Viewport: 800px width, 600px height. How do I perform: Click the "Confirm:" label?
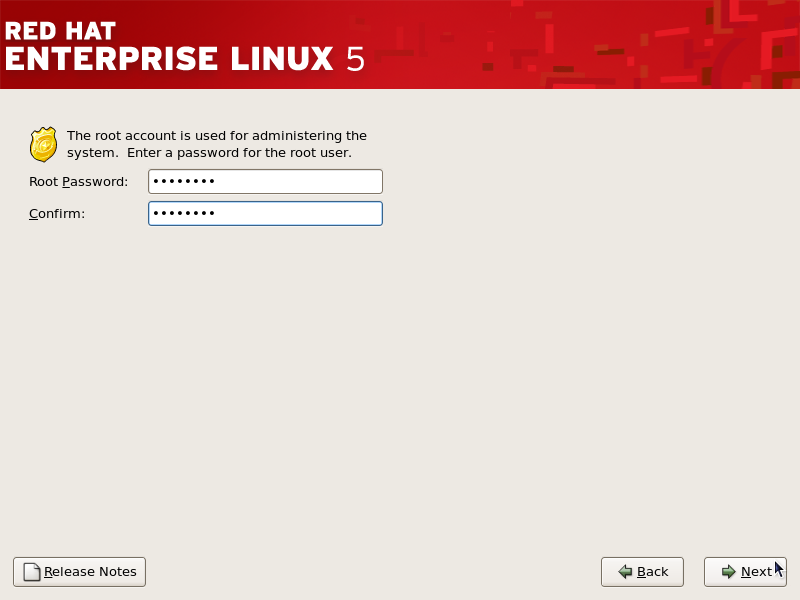point(57,213)
